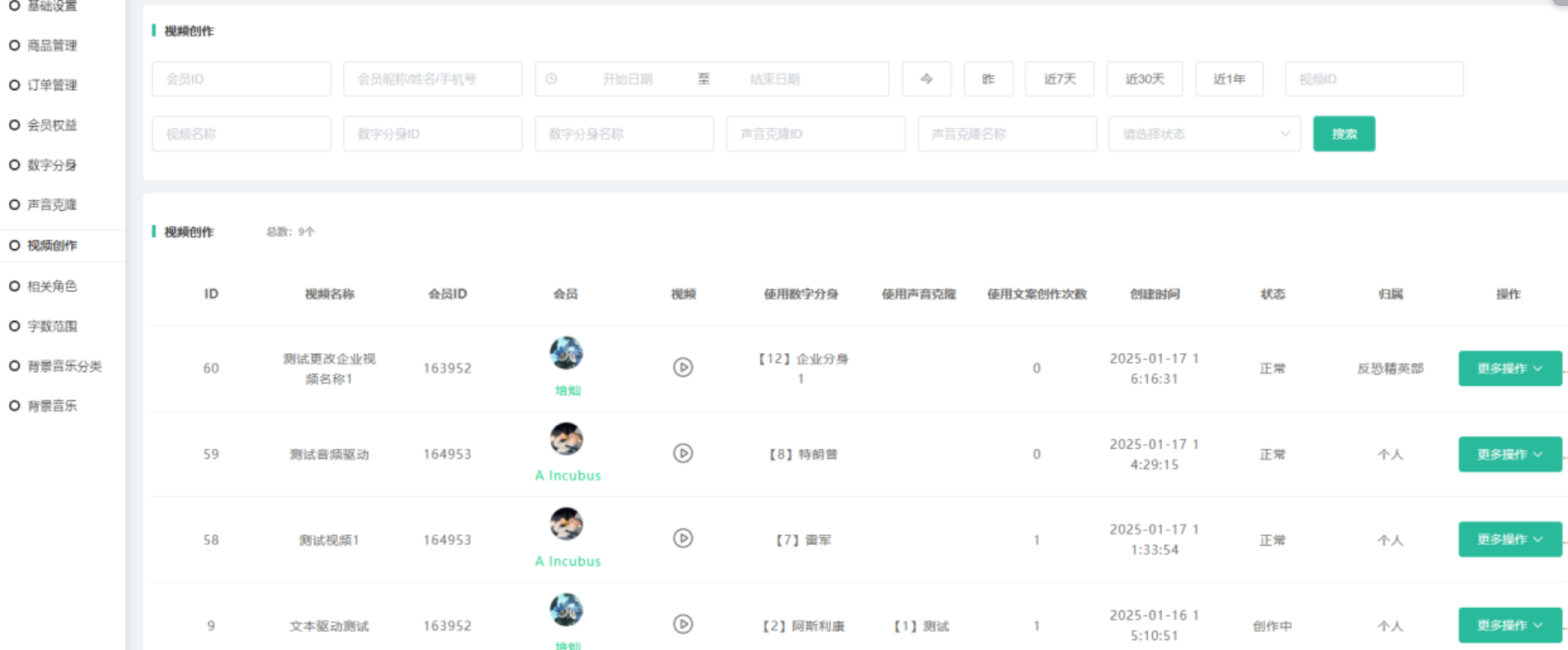The image size is (1568, 650).
Task: Expand 更多操作 dropdown for row 59
Action: 1509,454
